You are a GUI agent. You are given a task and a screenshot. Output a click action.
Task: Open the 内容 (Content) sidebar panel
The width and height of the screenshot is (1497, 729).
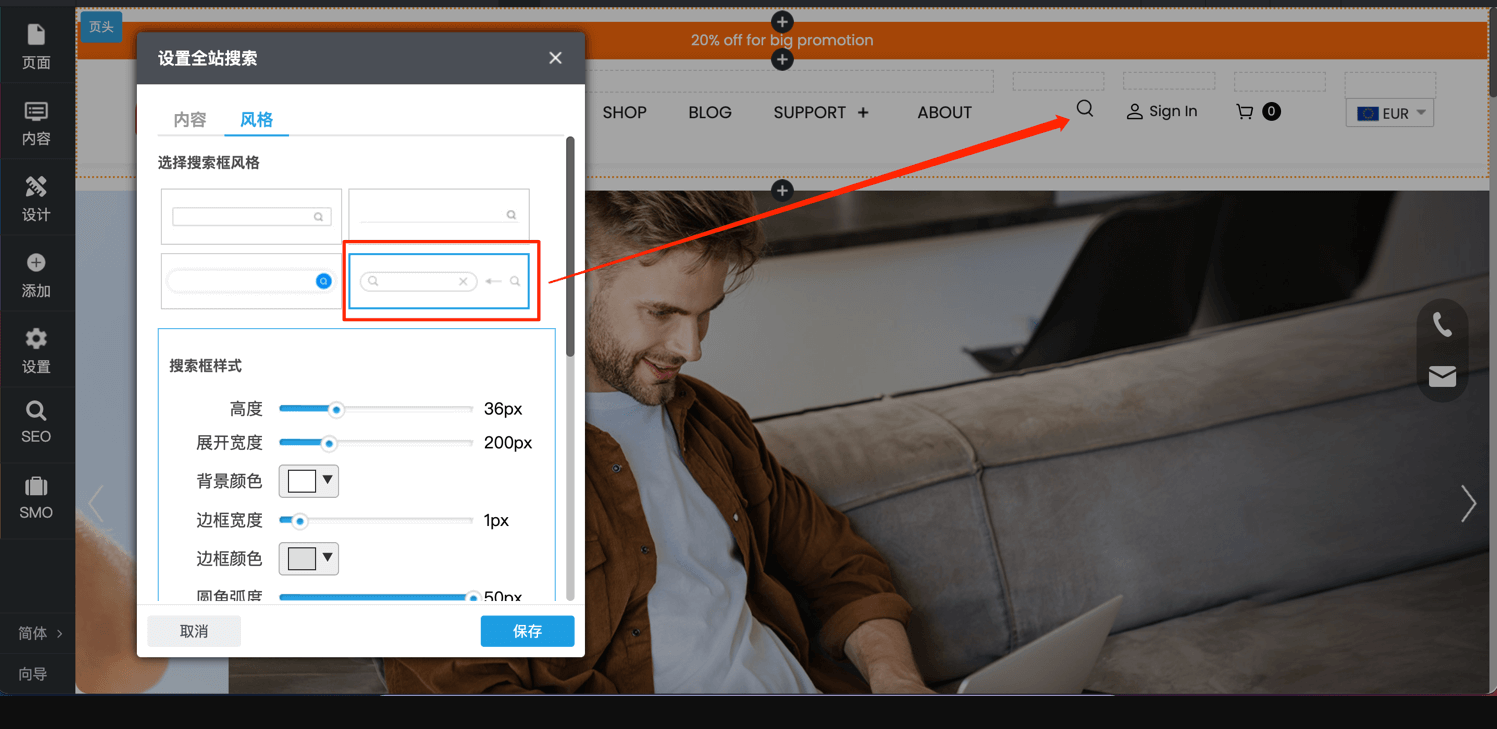pyautogui.click(x=36, y=122)
